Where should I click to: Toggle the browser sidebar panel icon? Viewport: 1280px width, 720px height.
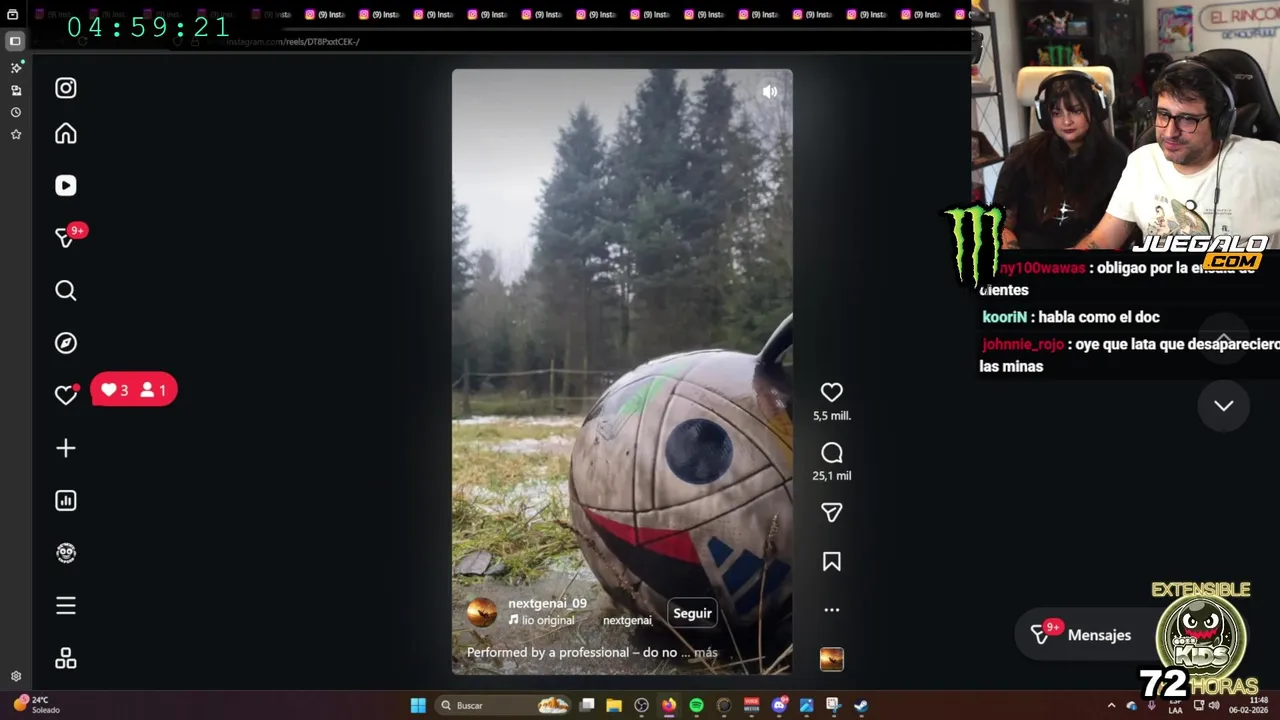(15, 41)
